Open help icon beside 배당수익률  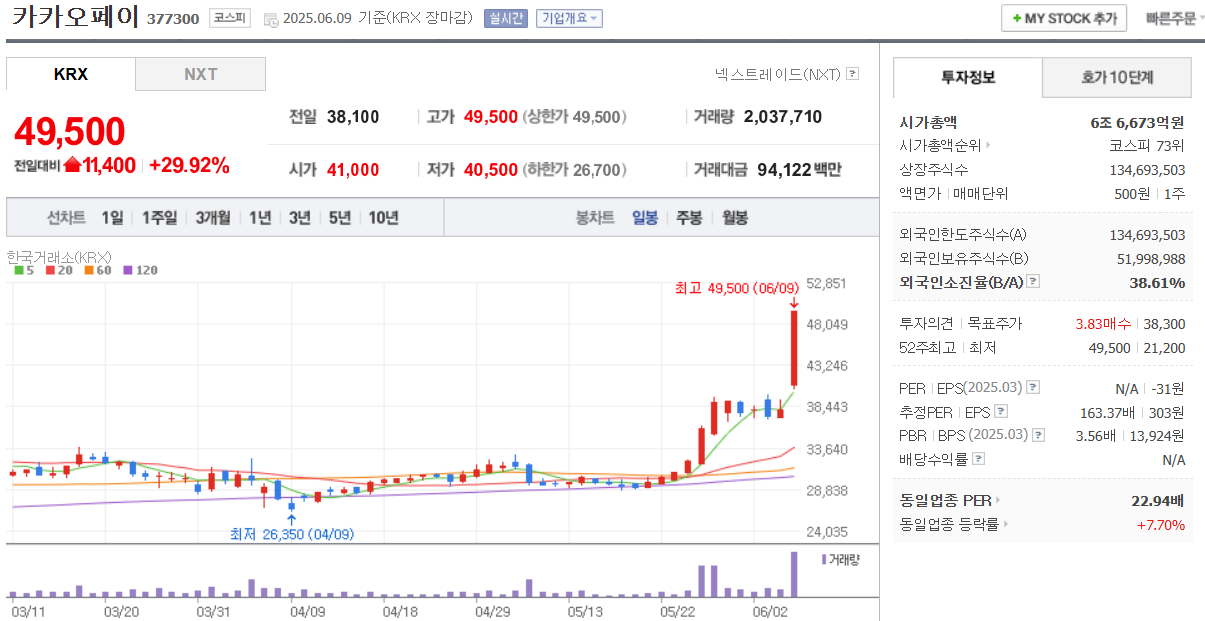click(978, 459)
